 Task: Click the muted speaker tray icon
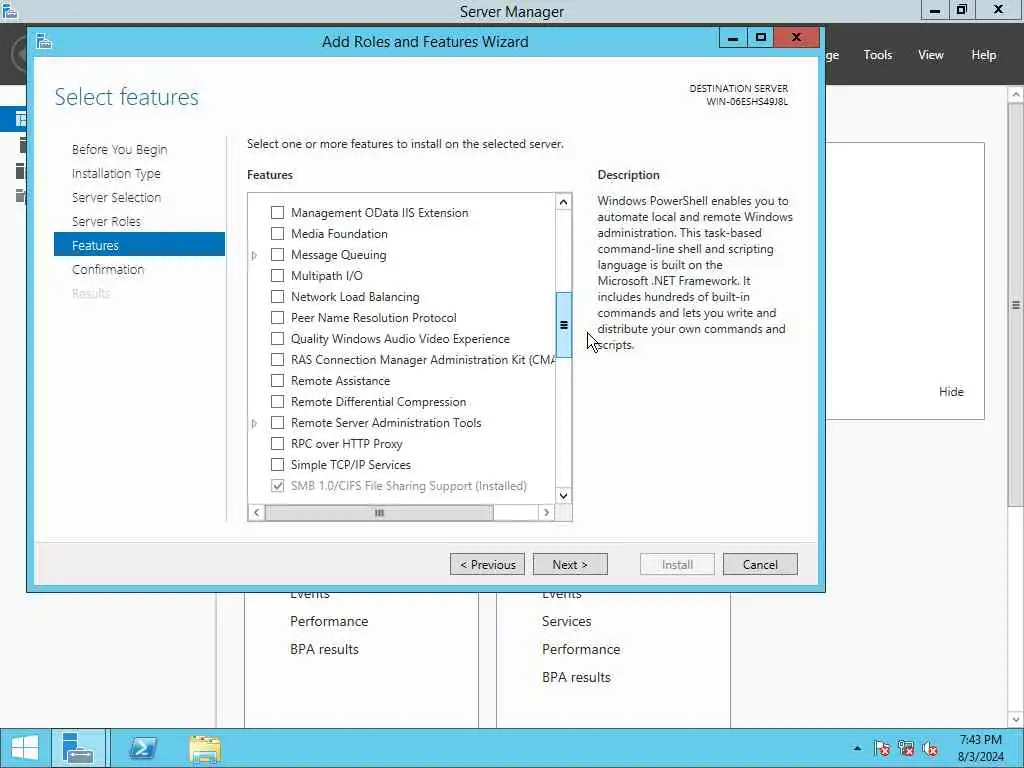(x=930, y=748)
